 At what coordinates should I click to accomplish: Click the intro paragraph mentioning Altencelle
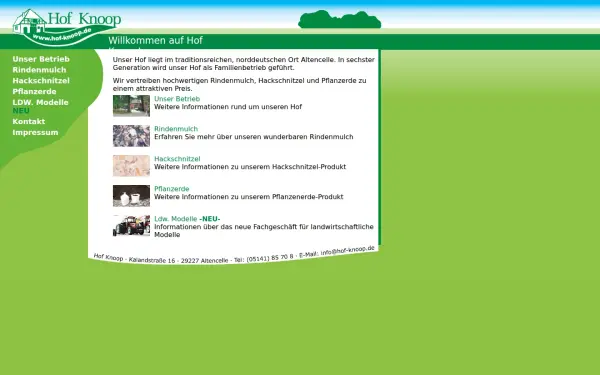pos(243,64)
